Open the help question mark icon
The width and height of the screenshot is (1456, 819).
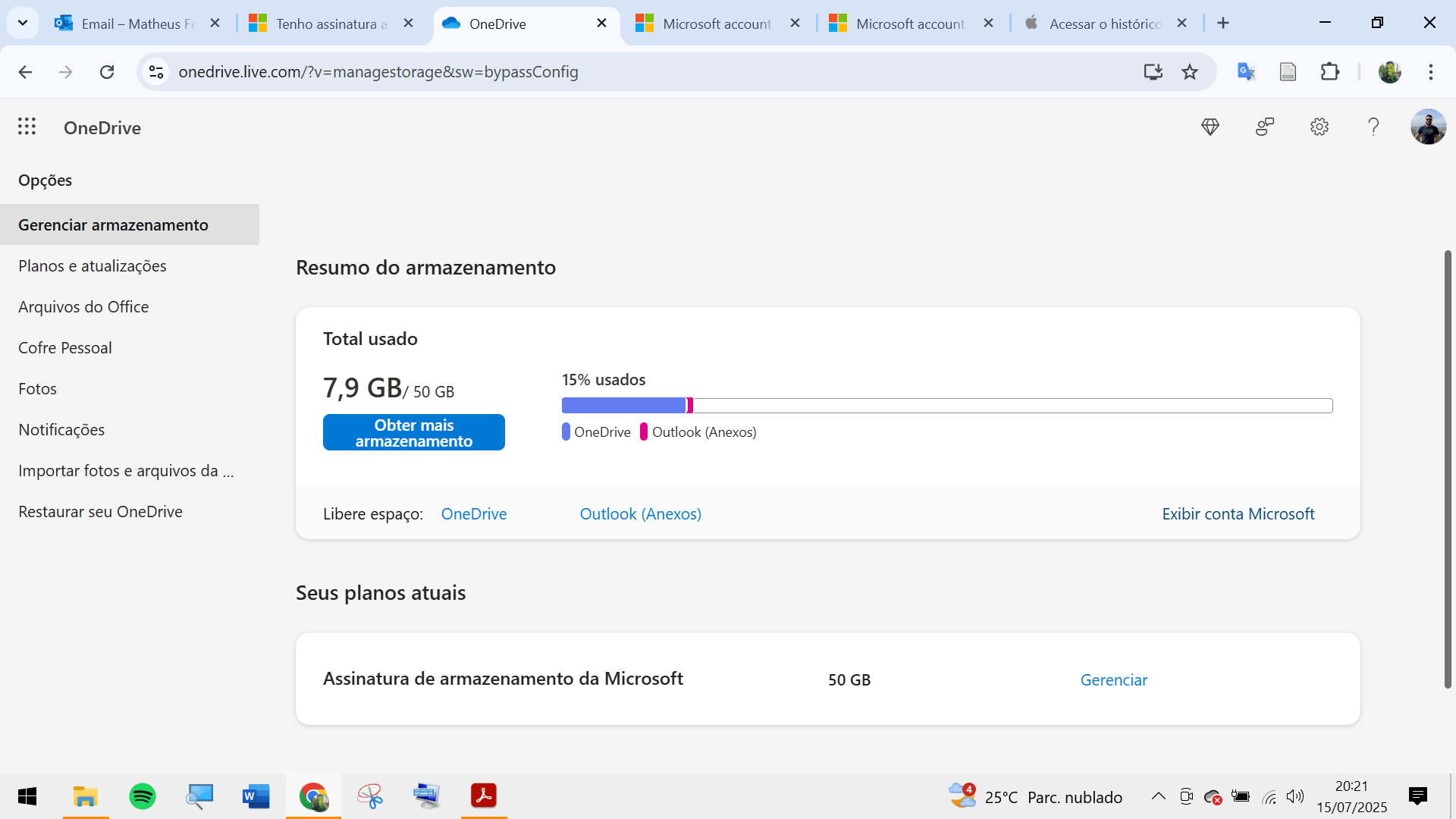click(x=1373, y=127)
